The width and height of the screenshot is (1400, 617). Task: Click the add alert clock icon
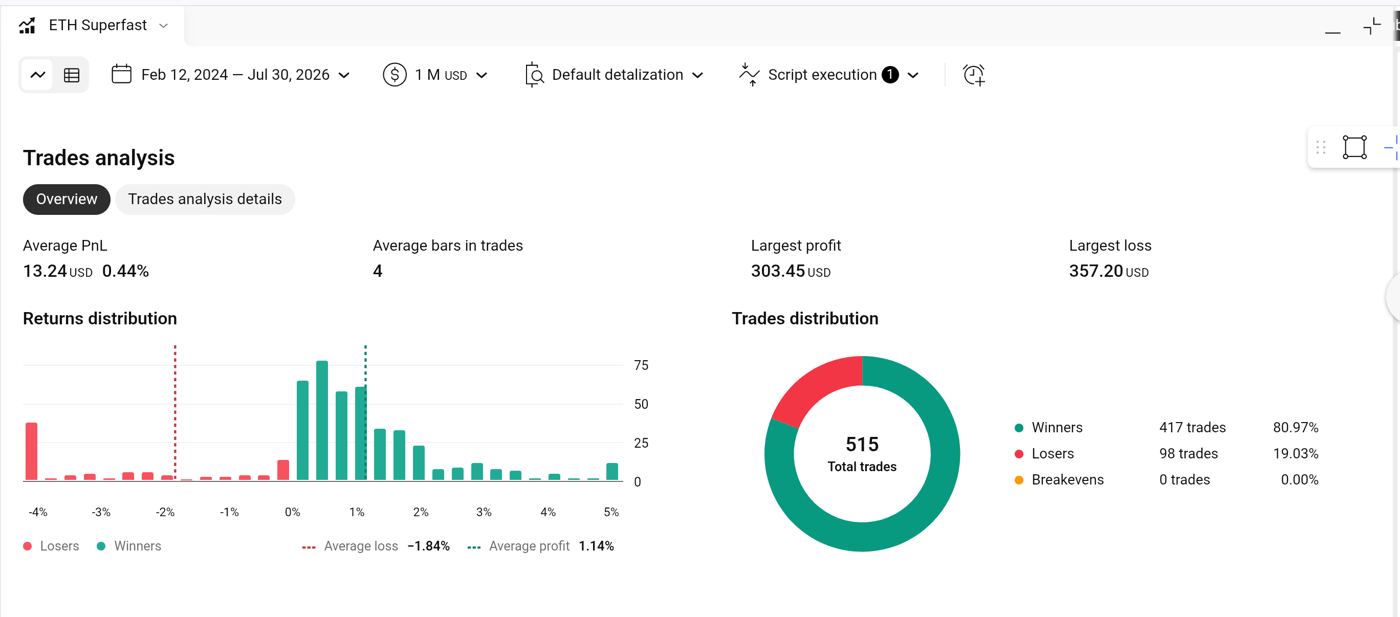point(973,75)
